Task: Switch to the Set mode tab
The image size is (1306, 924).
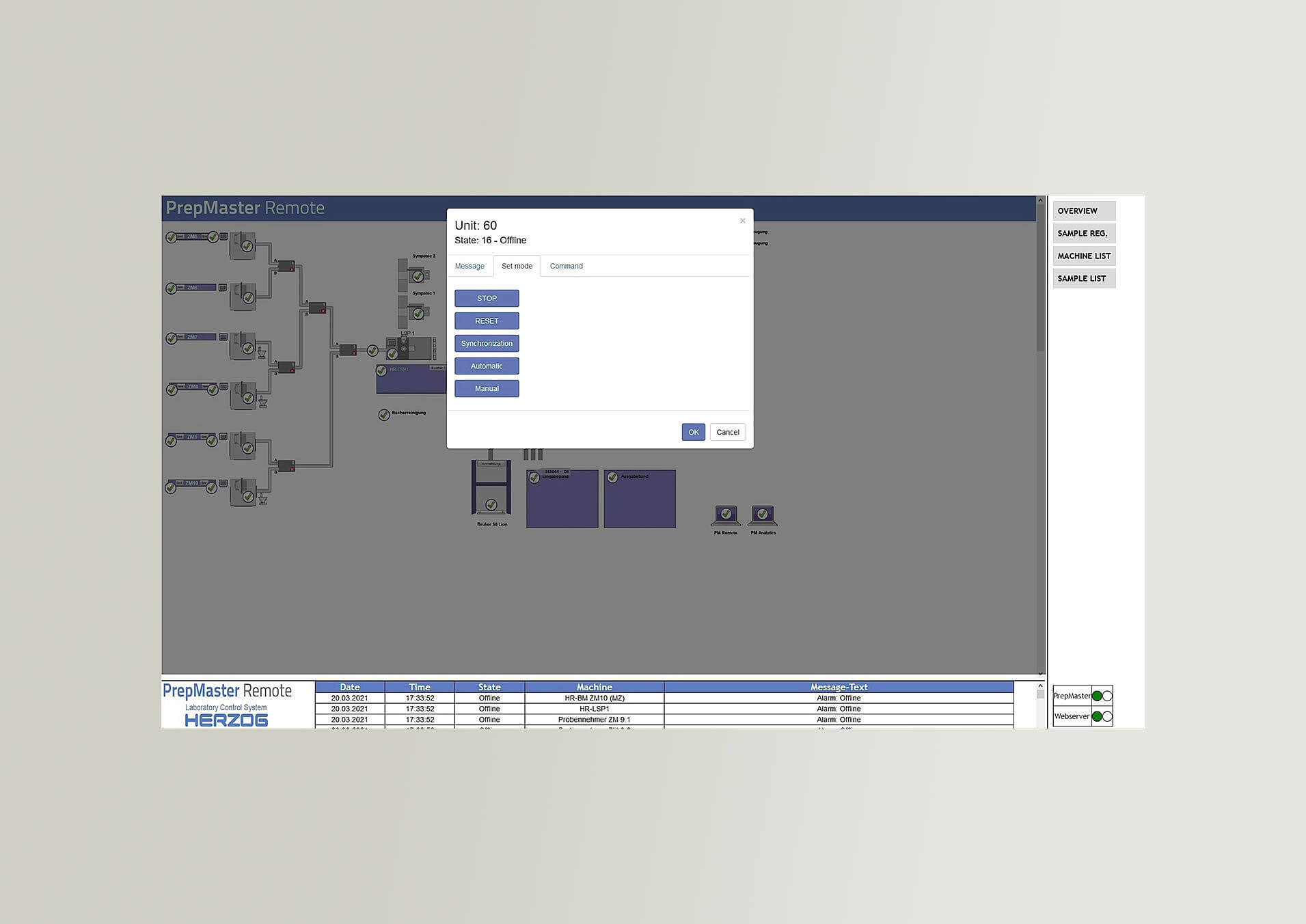Action: point(517,266)
